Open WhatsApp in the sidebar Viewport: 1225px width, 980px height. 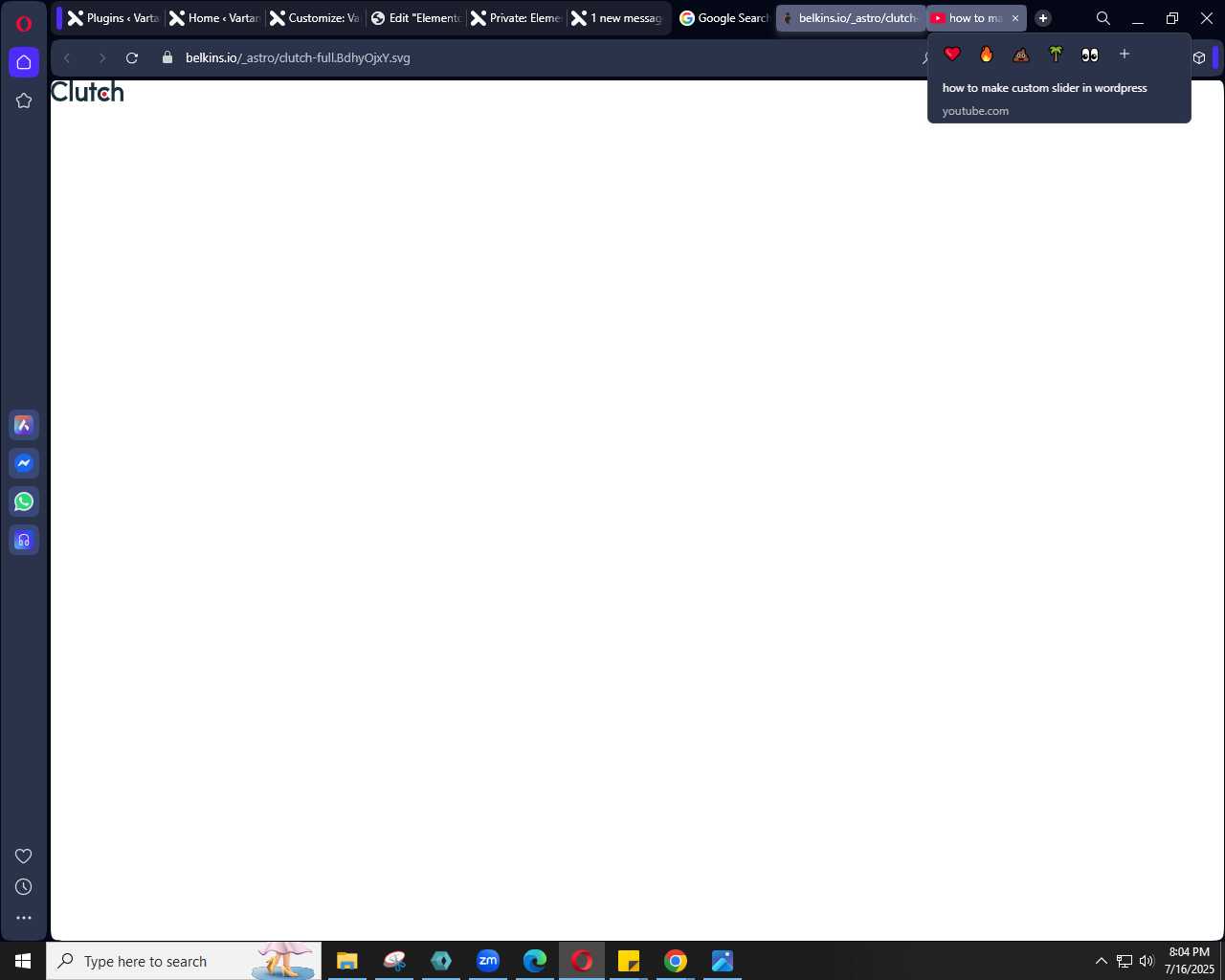click(24, 501)
